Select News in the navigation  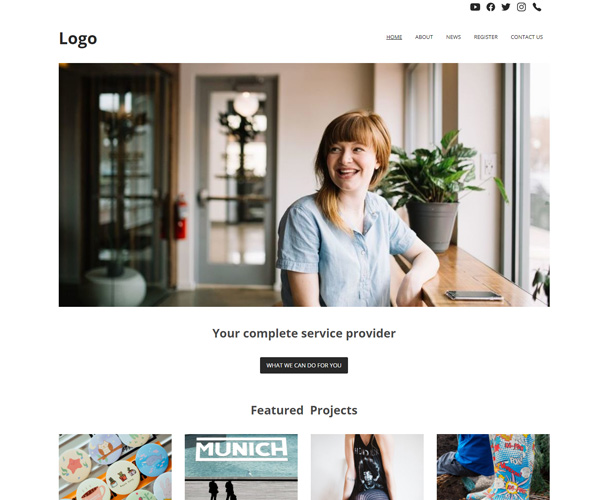pos(453,37)
